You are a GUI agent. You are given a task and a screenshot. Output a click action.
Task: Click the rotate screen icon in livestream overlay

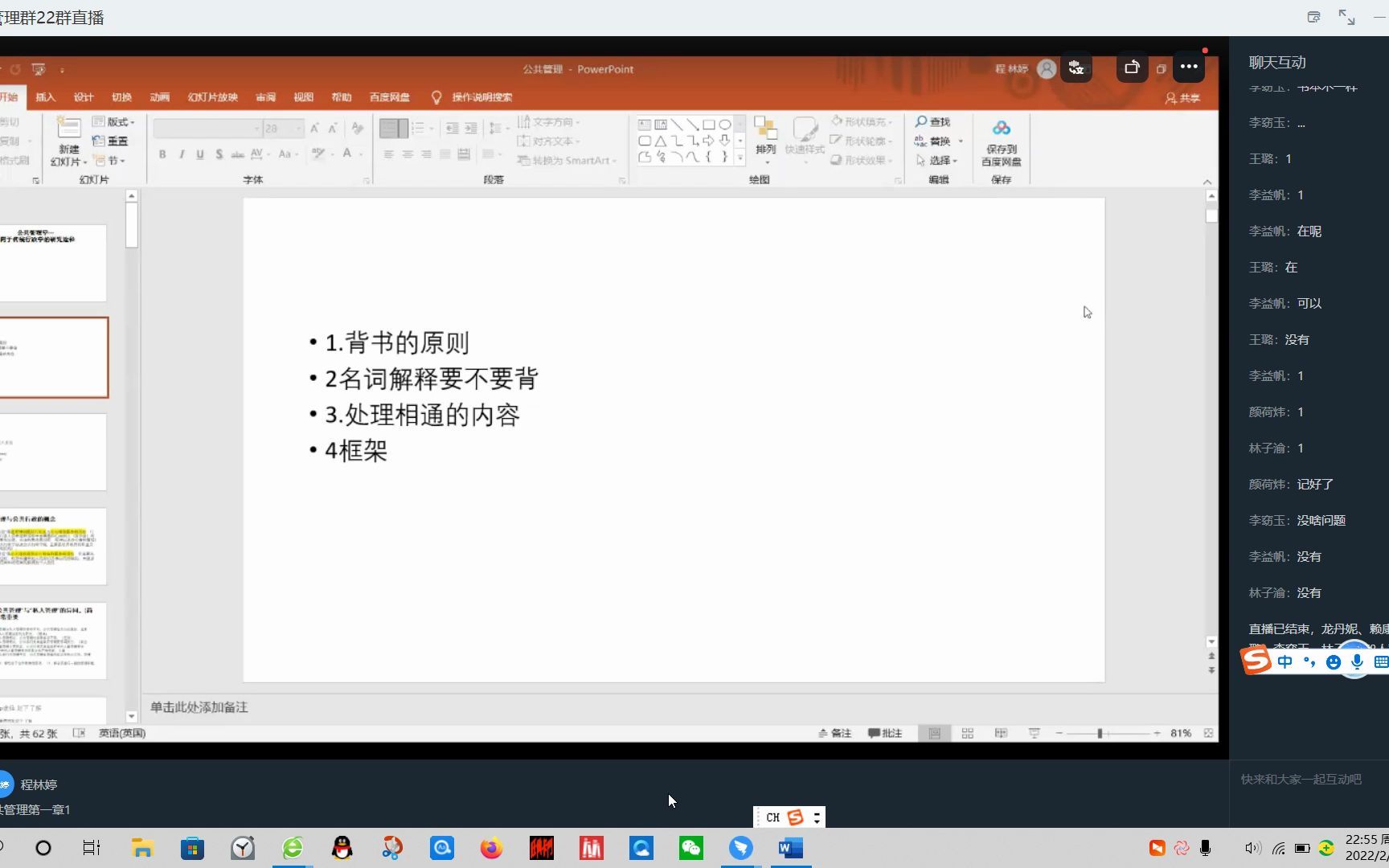click(x=1132, y=68)
